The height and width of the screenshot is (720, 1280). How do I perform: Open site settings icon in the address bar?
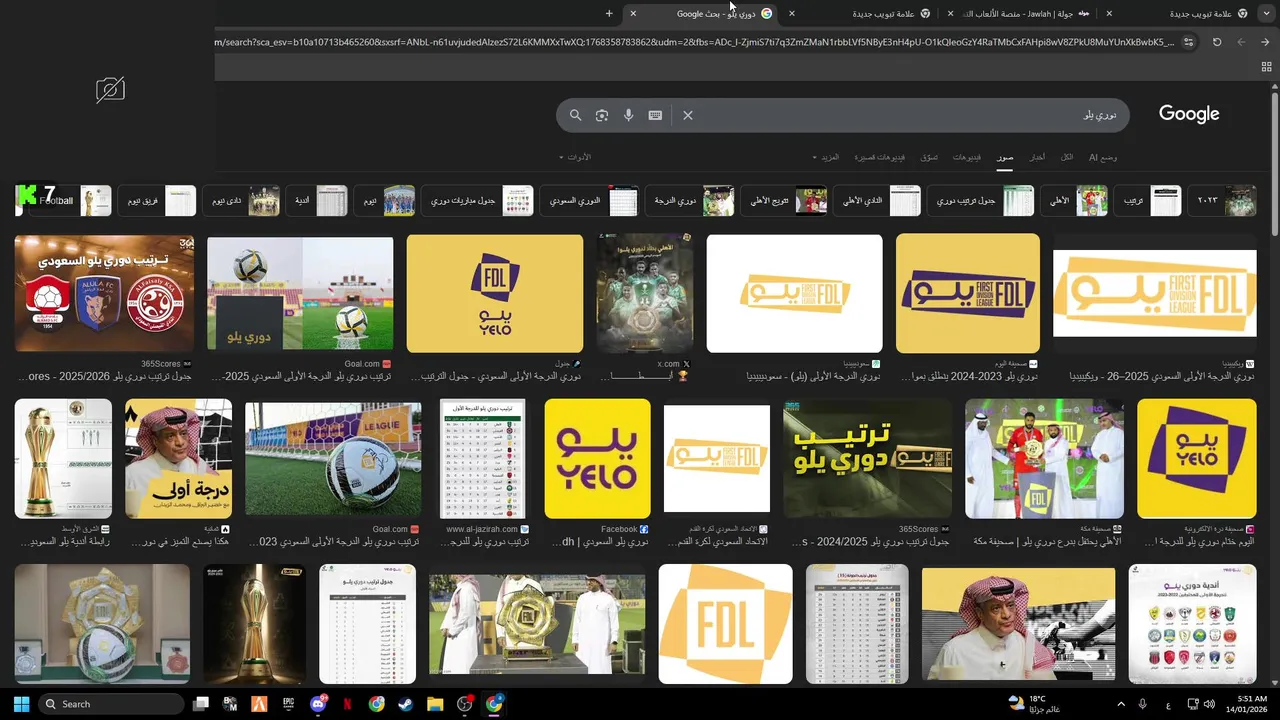[1188, 42]
